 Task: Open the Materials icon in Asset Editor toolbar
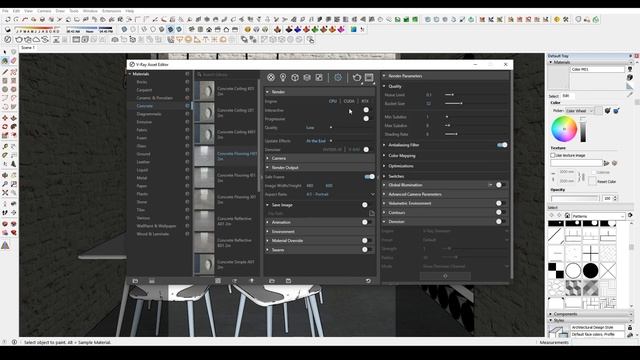coord(271,78)
